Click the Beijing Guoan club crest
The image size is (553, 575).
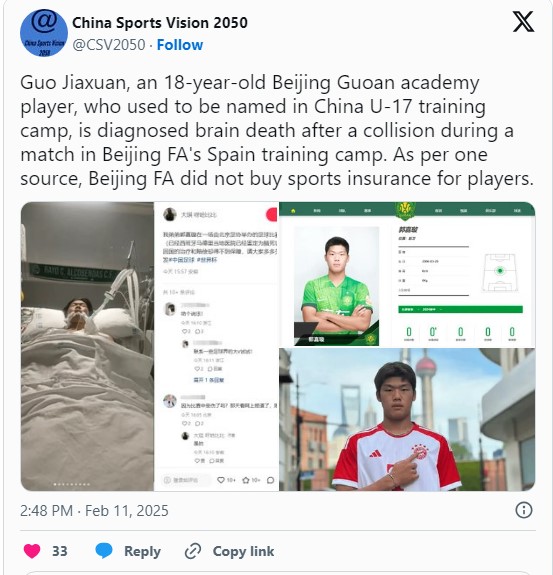[405, 211]
